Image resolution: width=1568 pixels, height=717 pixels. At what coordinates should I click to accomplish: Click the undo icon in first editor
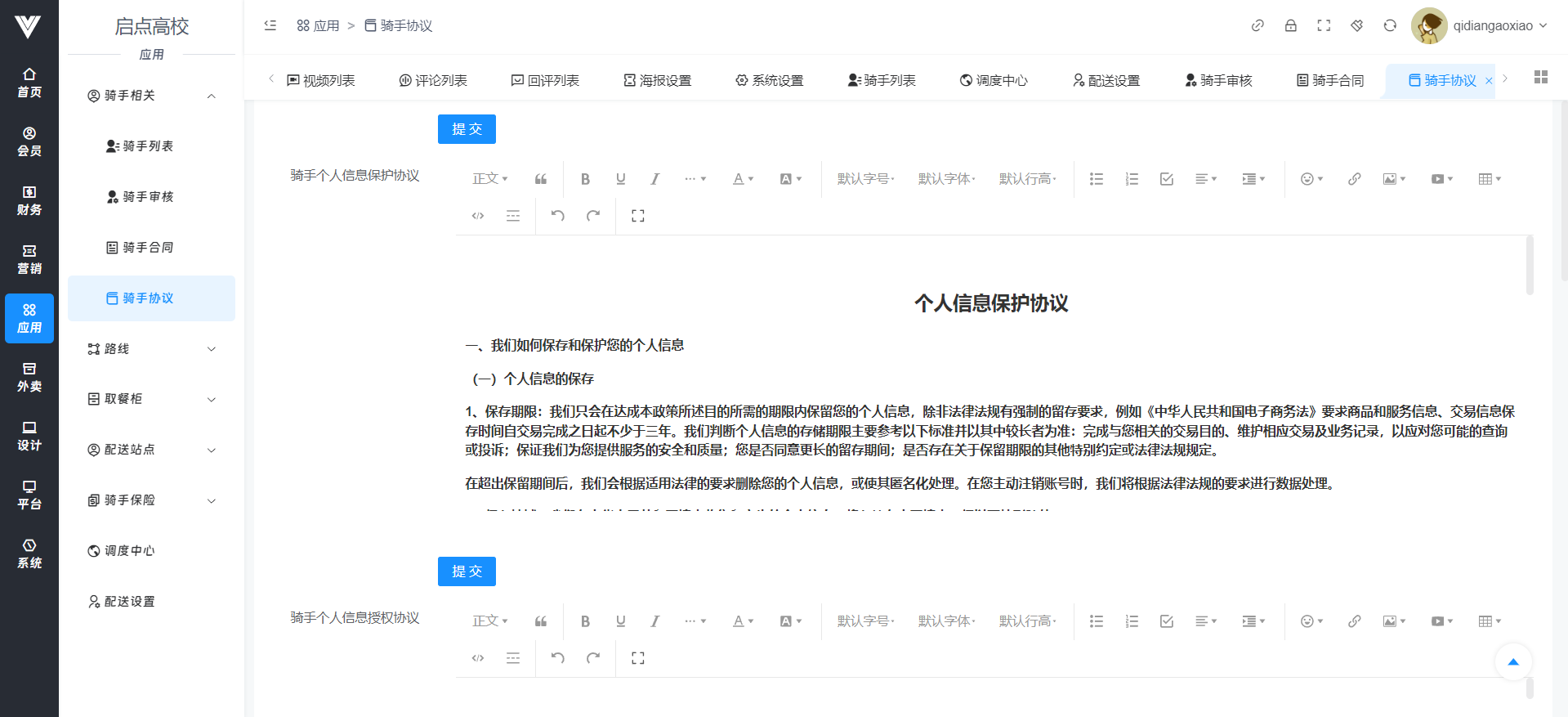tap(558, 216)
